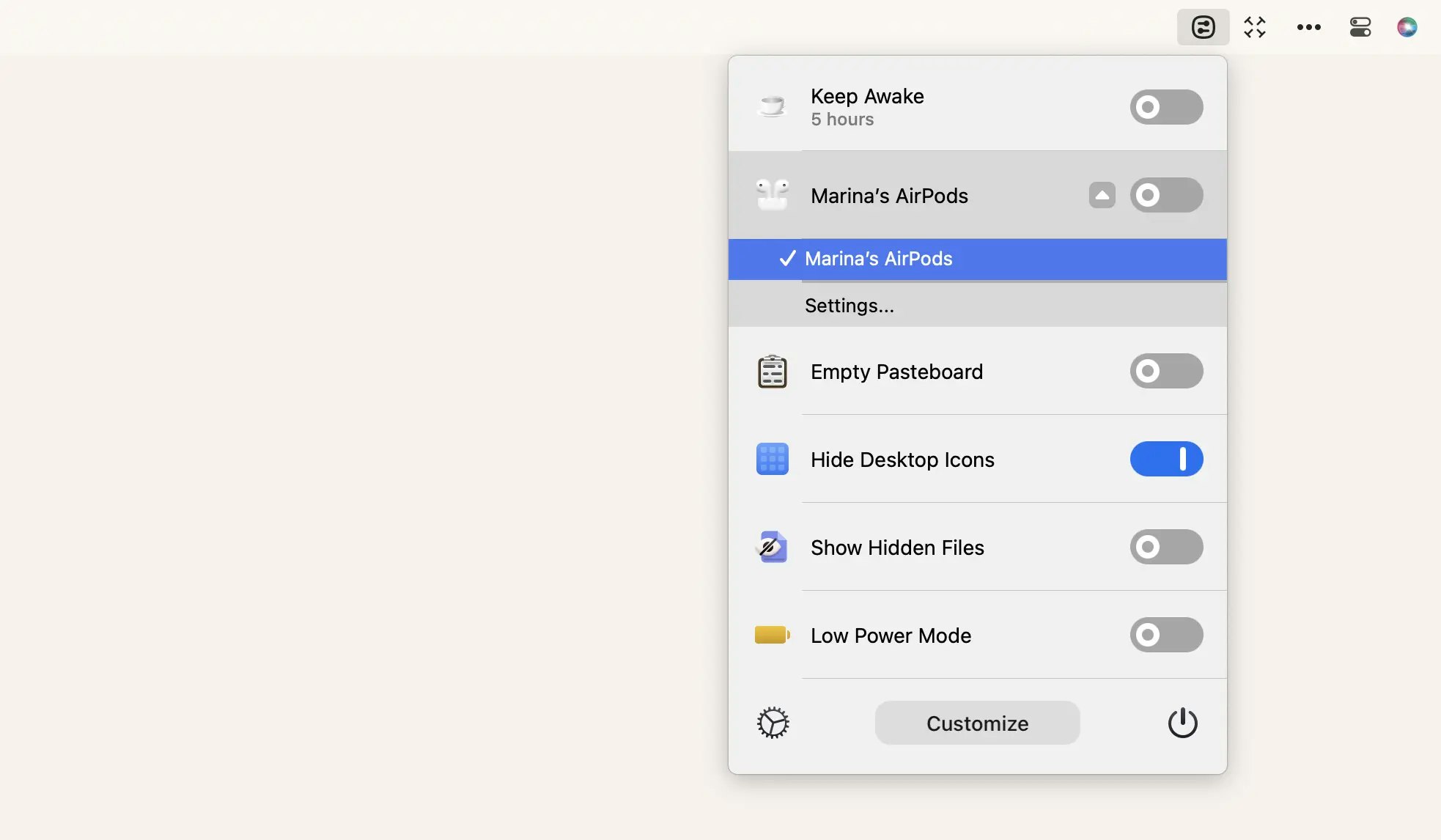
Task: Open the three-dots menu bar item
Action: (x=1308, y=27)
